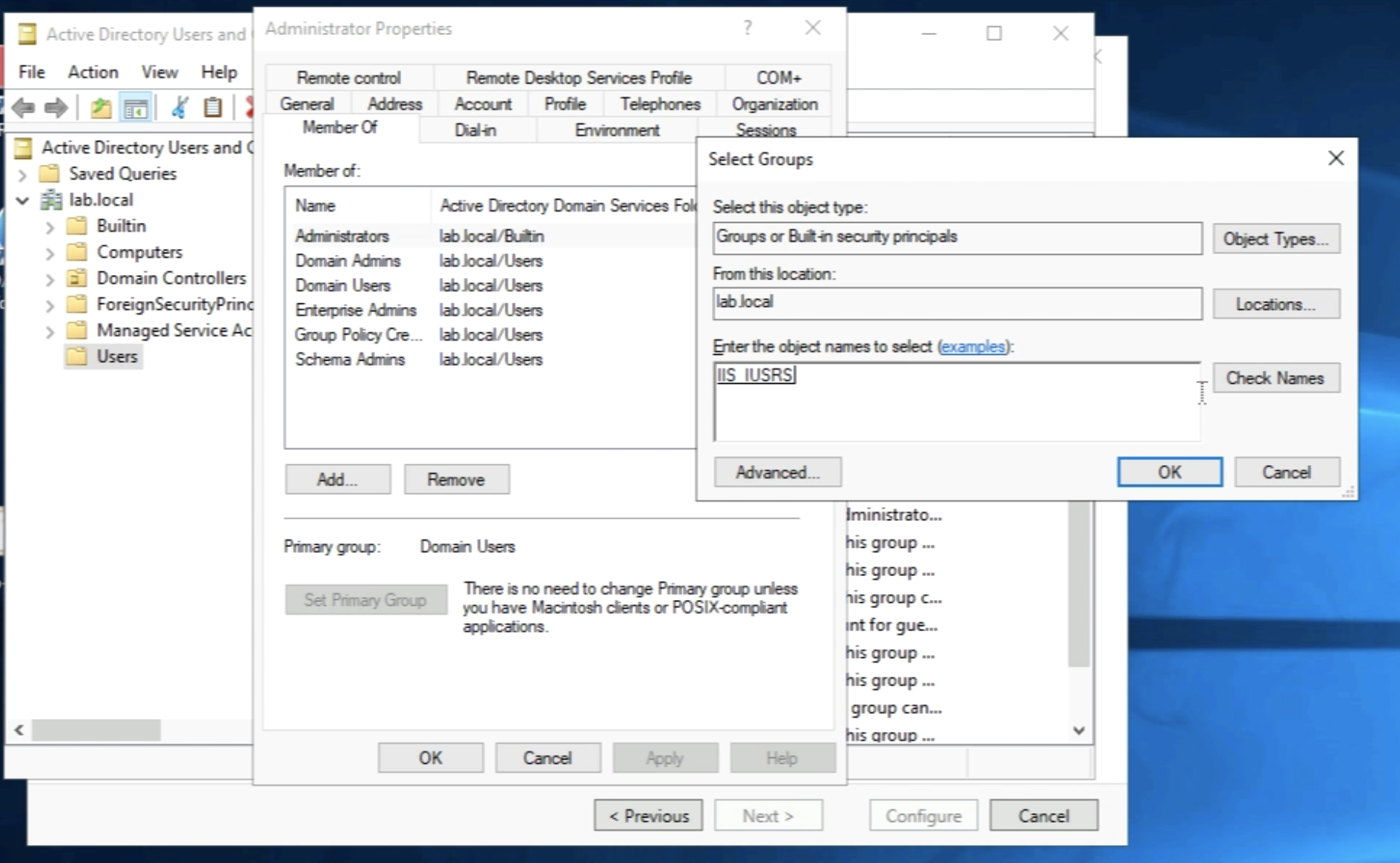The height and width of the screenshot is (863, 1400).
Task: Click the Back arrow toolbar icon
Action: coord(23,108)
